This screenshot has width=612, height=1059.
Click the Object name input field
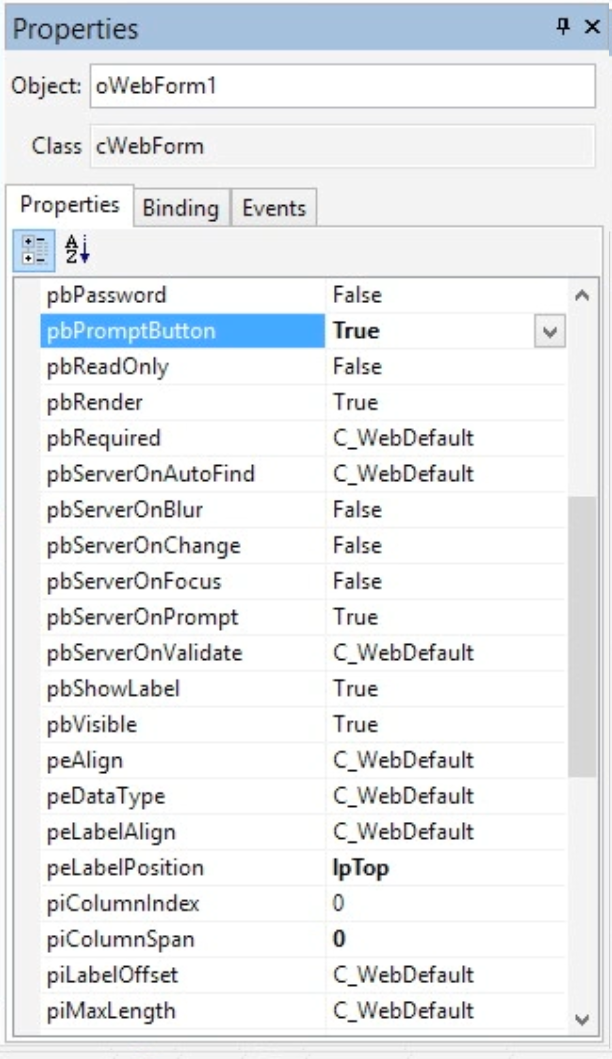tap(341, 87)
